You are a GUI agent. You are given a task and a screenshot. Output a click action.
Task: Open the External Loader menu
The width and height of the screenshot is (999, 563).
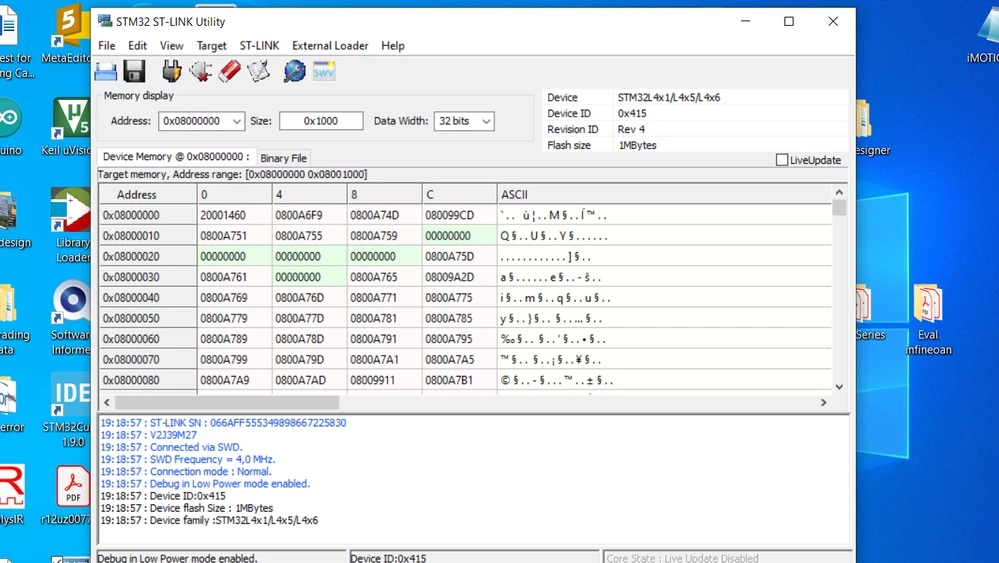pyautogui.click(x=330, y=46)
